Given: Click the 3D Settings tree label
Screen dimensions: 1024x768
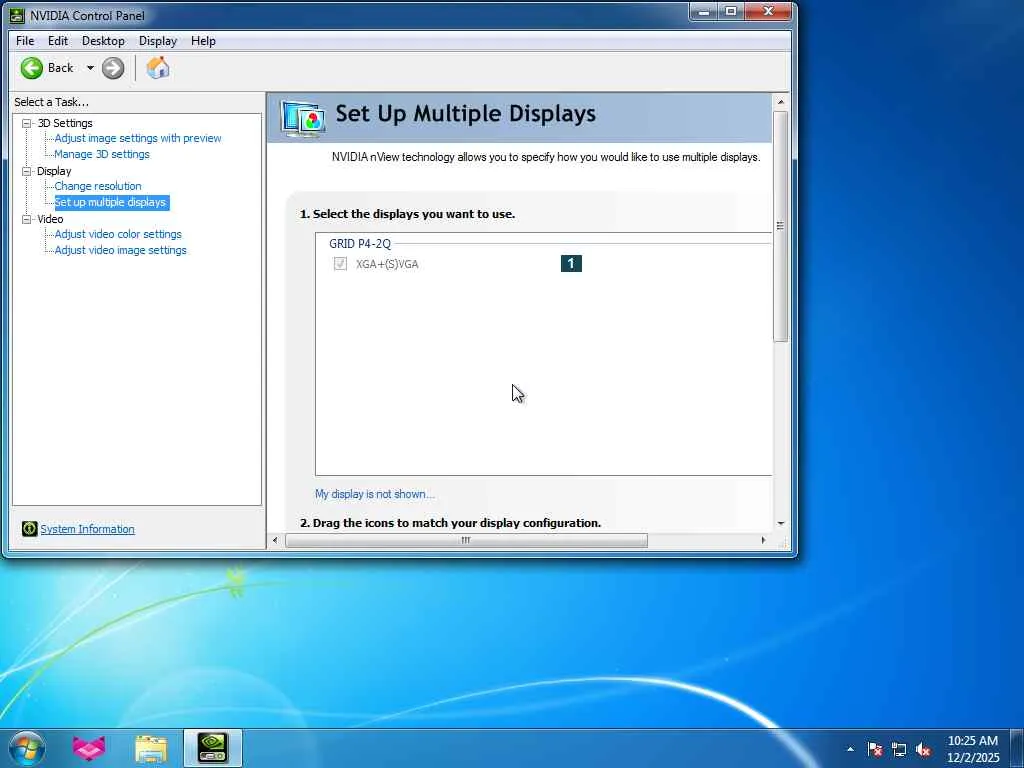Looking at the screenshot, I should (x=65, y=123).
